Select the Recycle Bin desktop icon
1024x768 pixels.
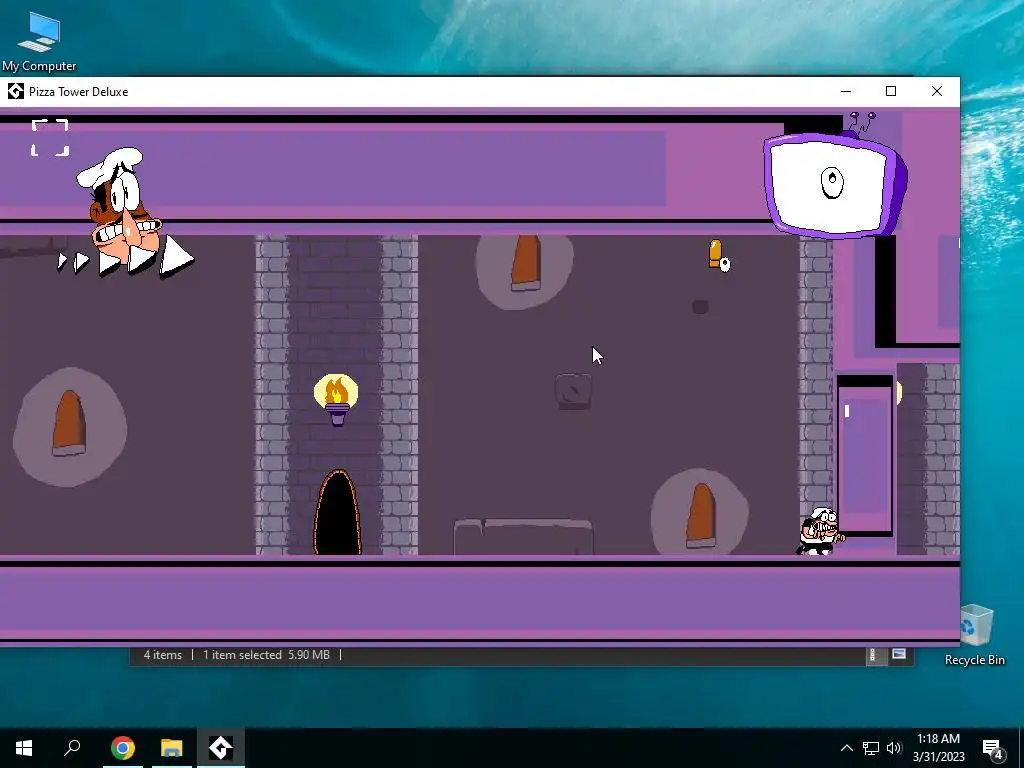[974, 635]
